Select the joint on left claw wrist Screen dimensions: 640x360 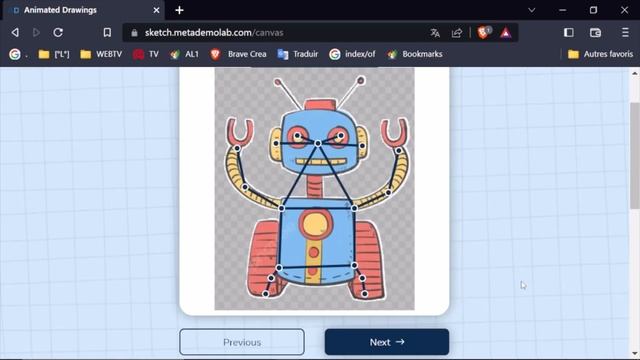(x=237, y=148)
